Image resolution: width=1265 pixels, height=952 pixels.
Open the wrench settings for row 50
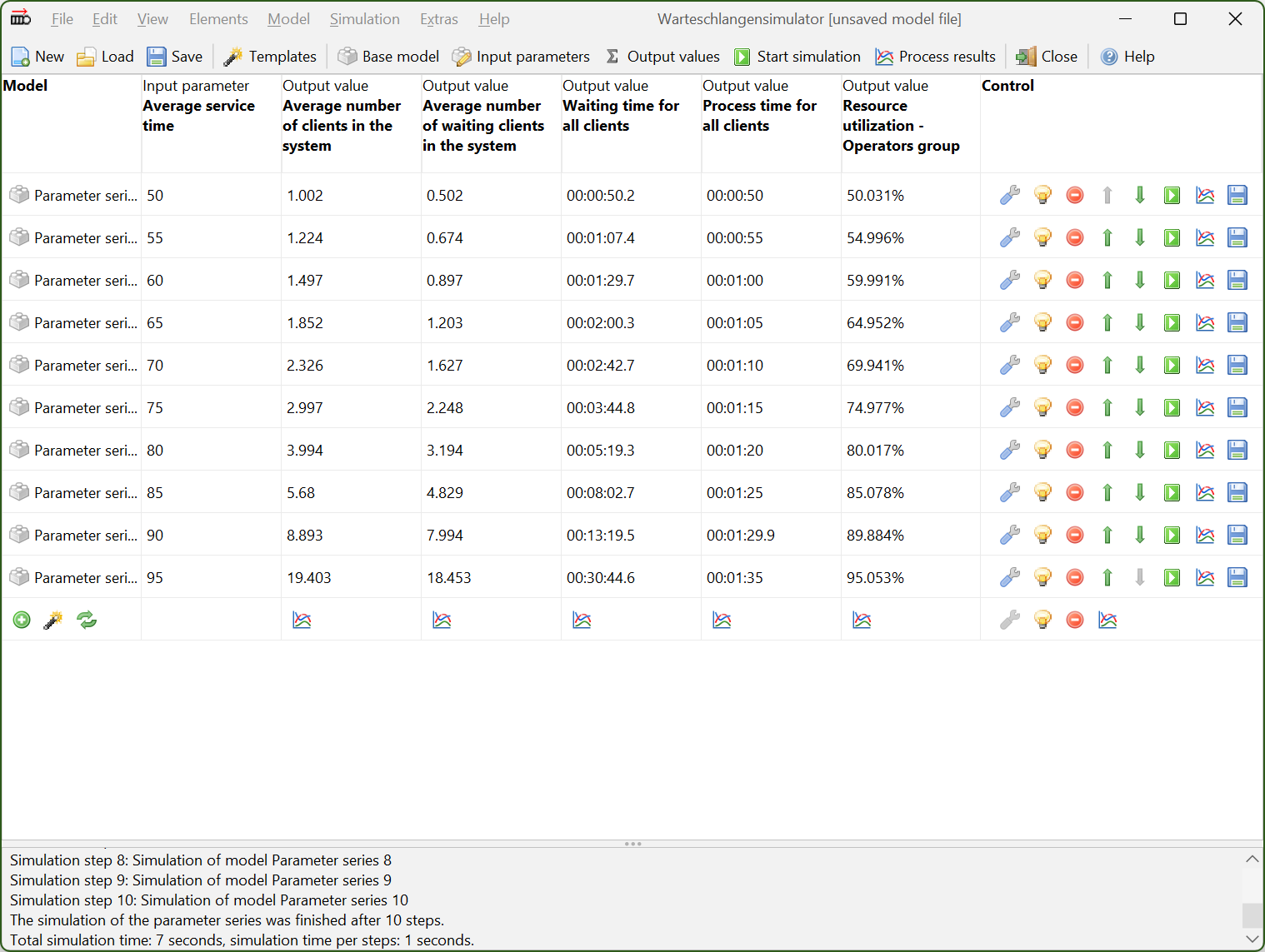coord(1010,195)
